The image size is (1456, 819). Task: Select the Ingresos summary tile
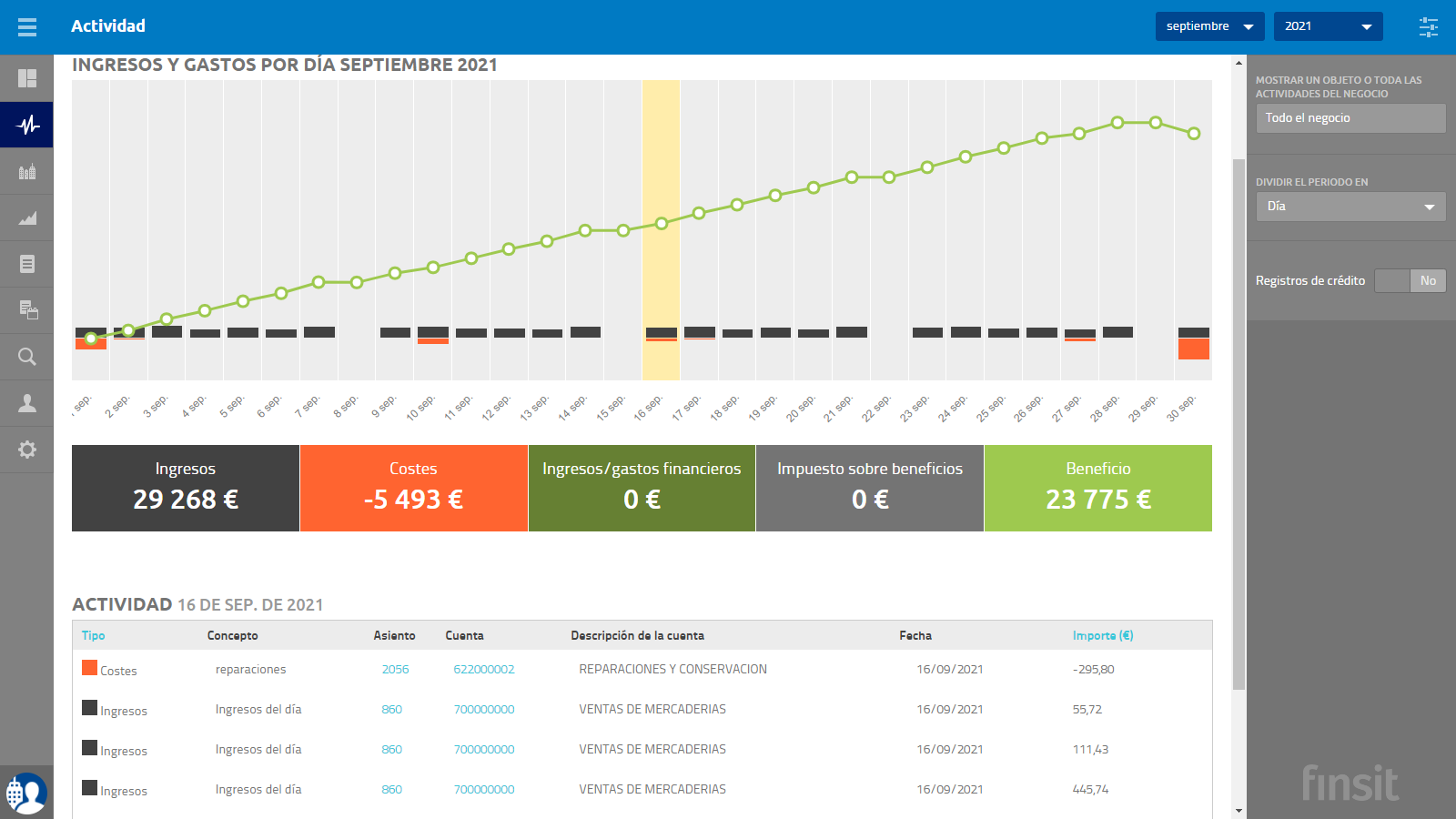click(x=186, y=488)
